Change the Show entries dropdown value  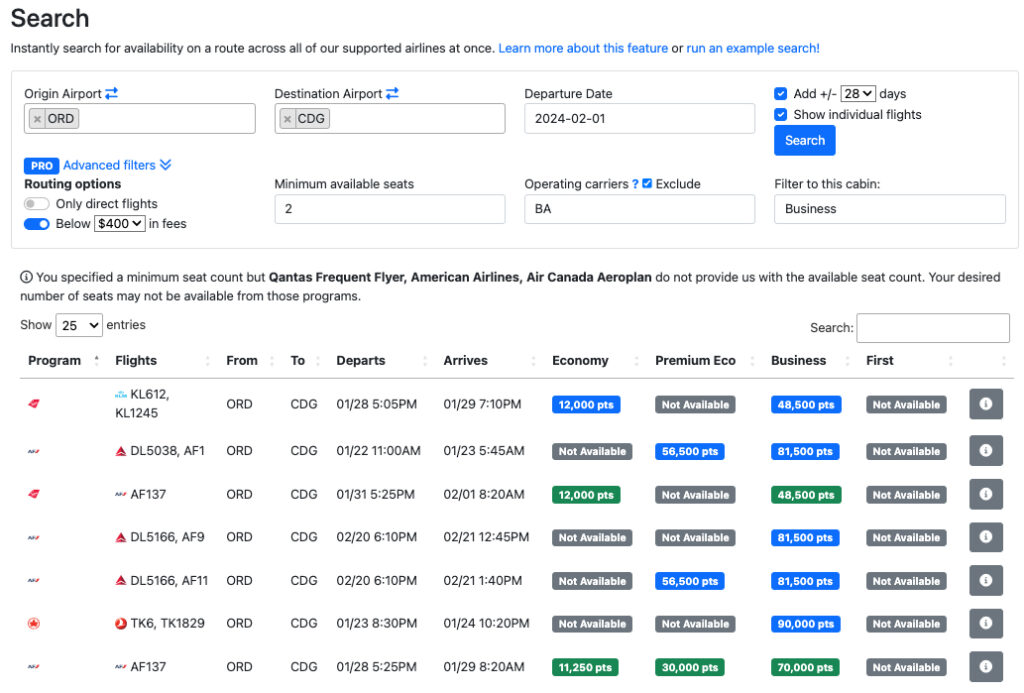[x=79, y=325]
